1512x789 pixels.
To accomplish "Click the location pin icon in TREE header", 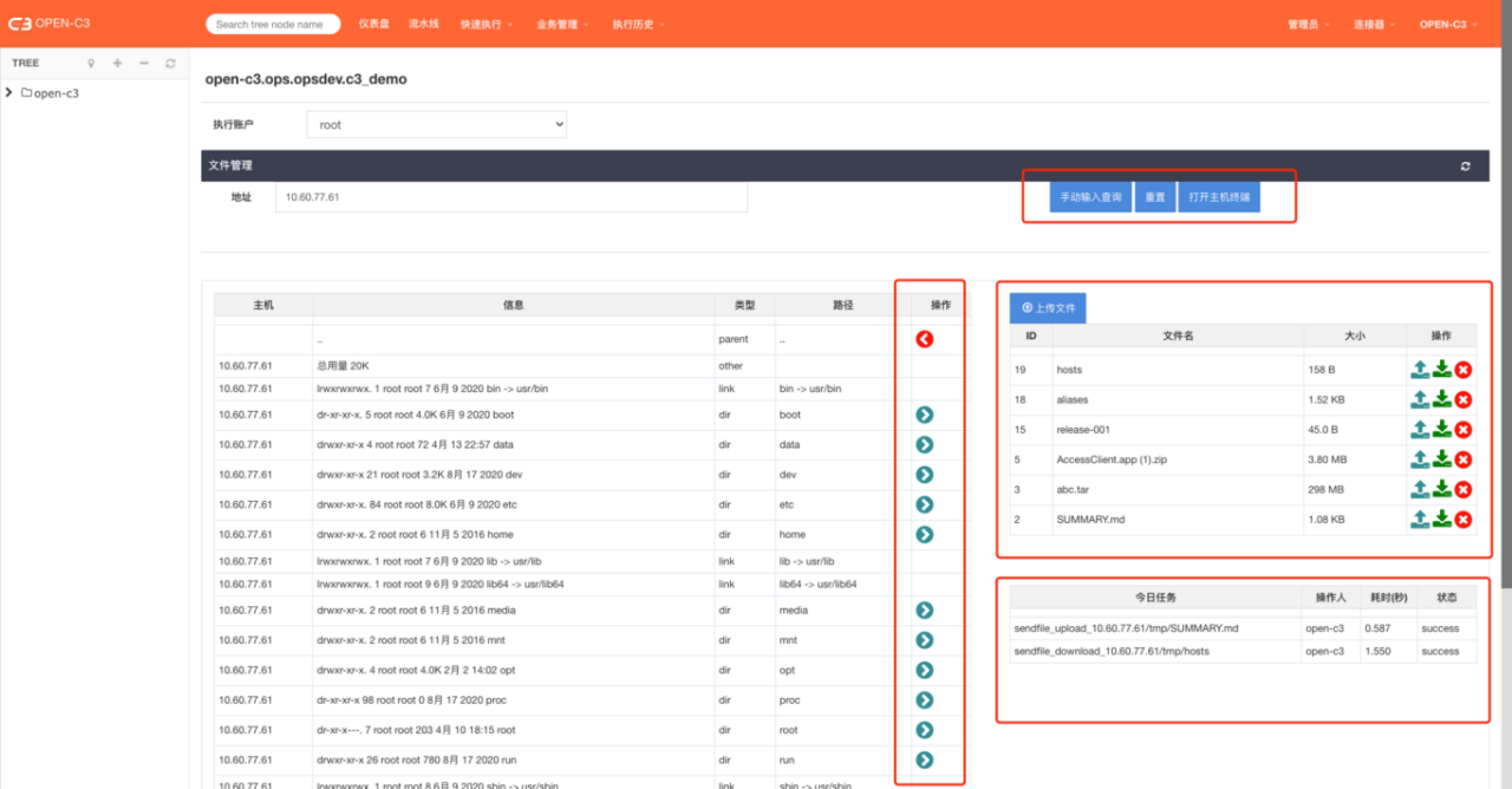I will point(91,63).
